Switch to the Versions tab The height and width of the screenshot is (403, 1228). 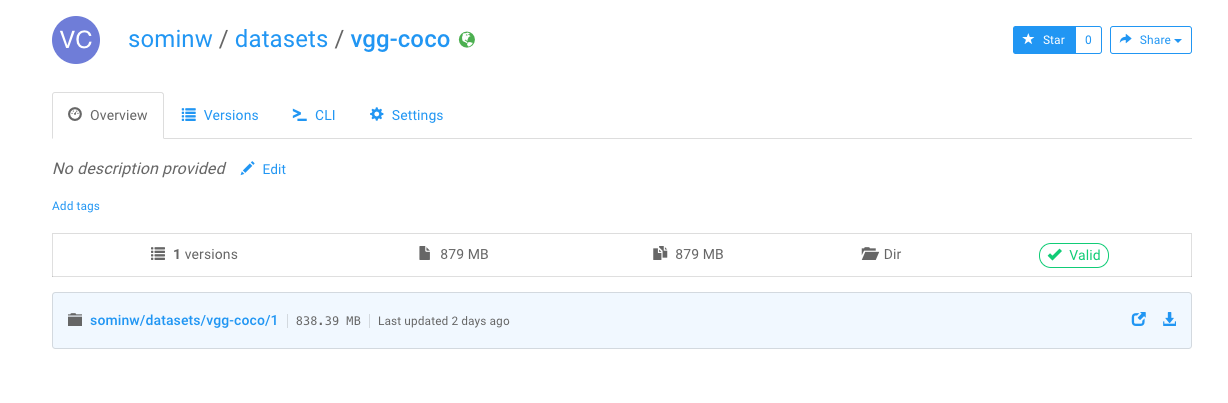pos(220,115)
